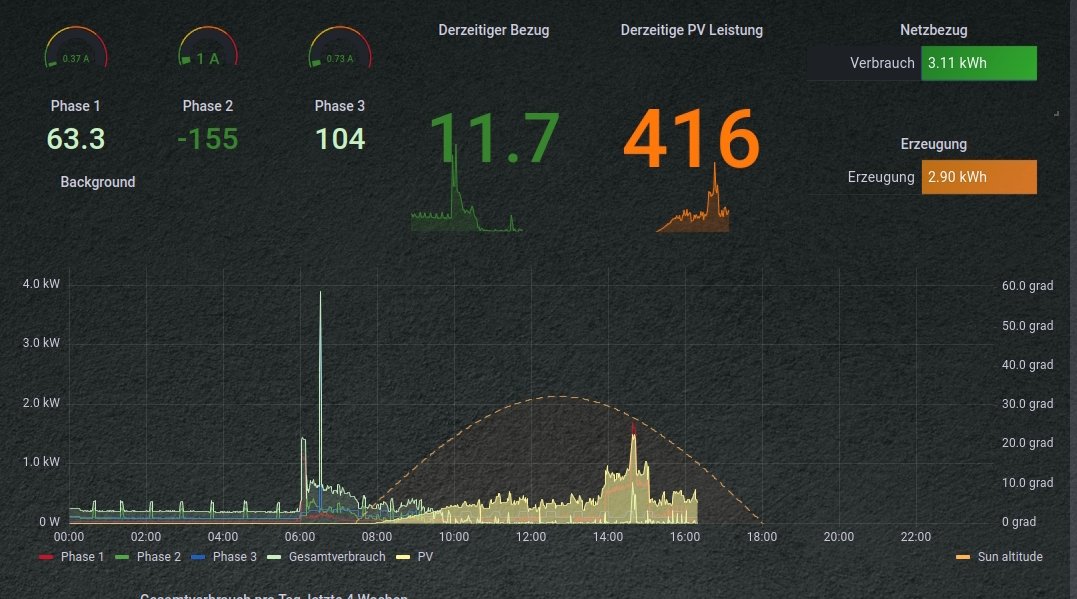This screenshot has height=599, width=1077.
Task: Hide the Gesamtverbrauch series via legend label
Action: (337, 557)
